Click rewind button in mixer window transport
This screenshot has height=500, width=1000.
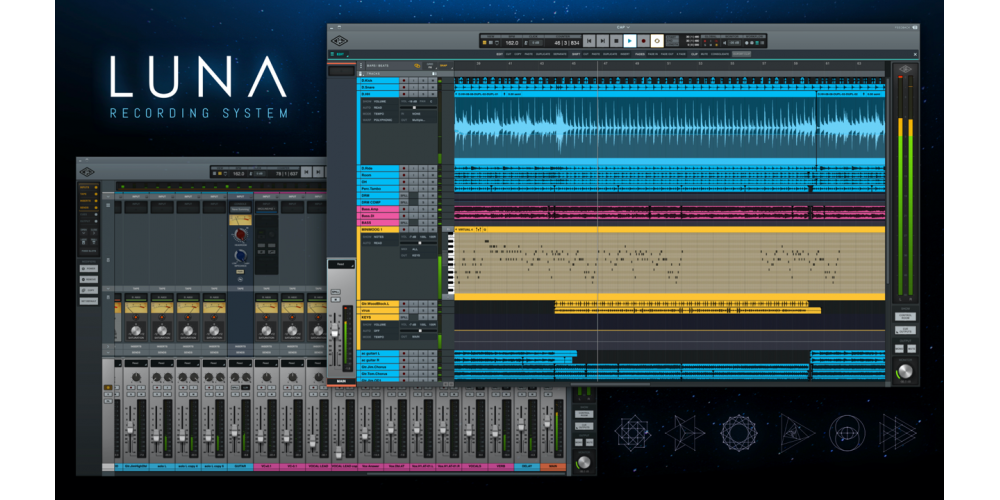[306, 172]
